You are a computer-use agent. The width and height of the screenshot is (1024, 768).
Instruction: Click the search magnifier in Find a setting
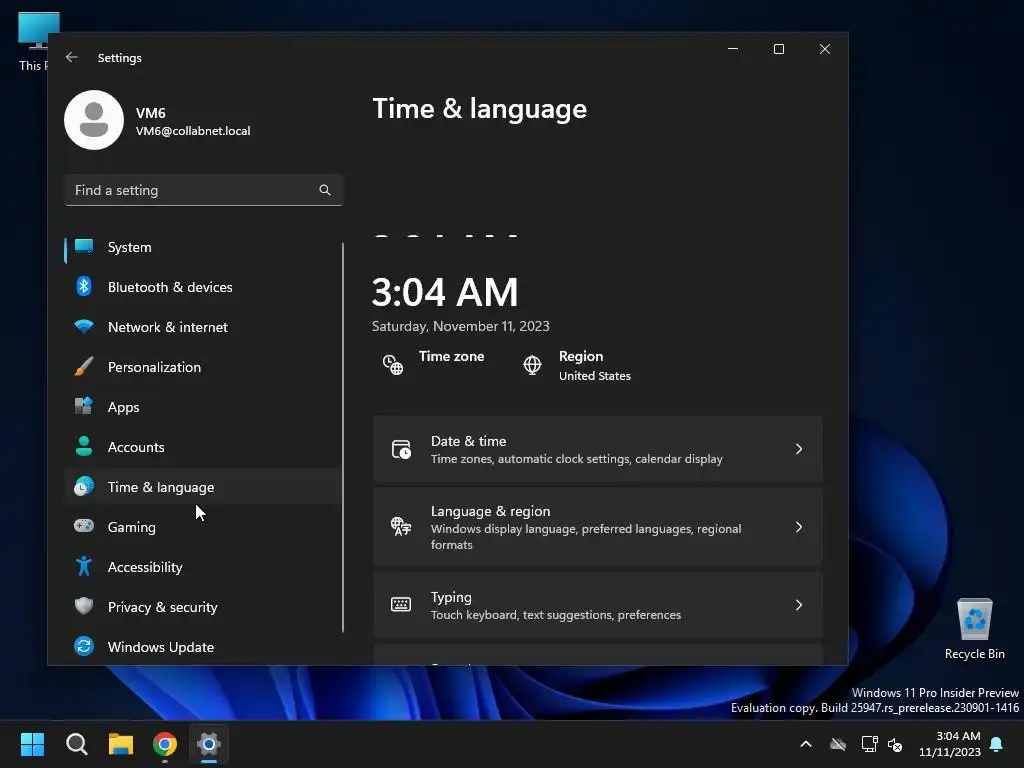point(325,190)
